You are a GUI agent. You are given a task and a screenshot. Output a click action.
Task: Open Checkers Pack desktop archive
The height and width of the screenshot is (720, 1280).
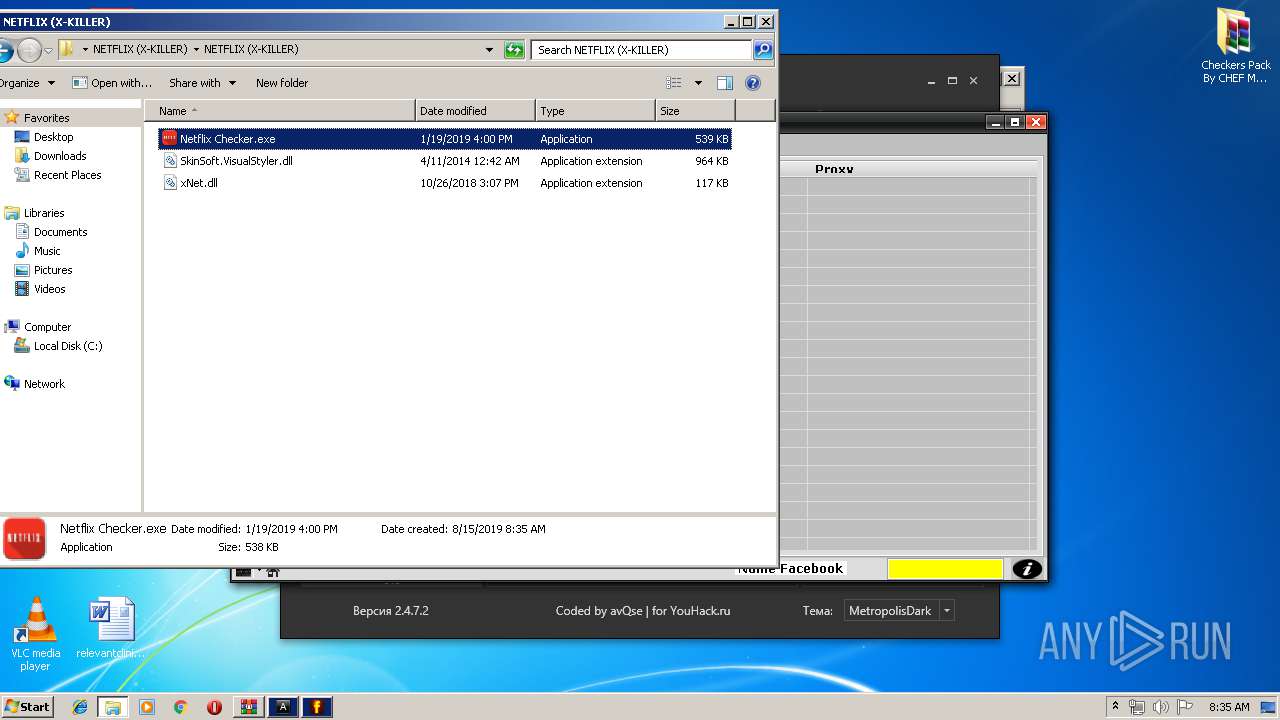1235,46
